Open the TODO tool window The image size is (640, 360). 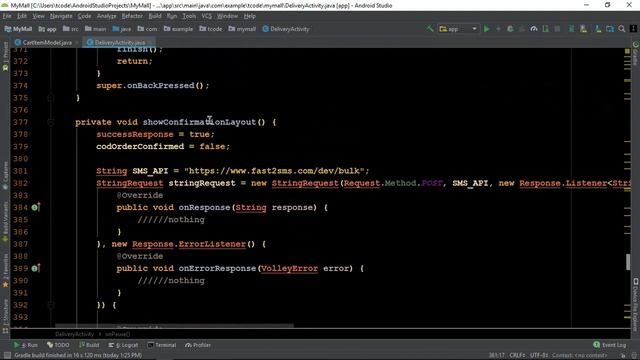pyautogui.click(x=58, y=345)
